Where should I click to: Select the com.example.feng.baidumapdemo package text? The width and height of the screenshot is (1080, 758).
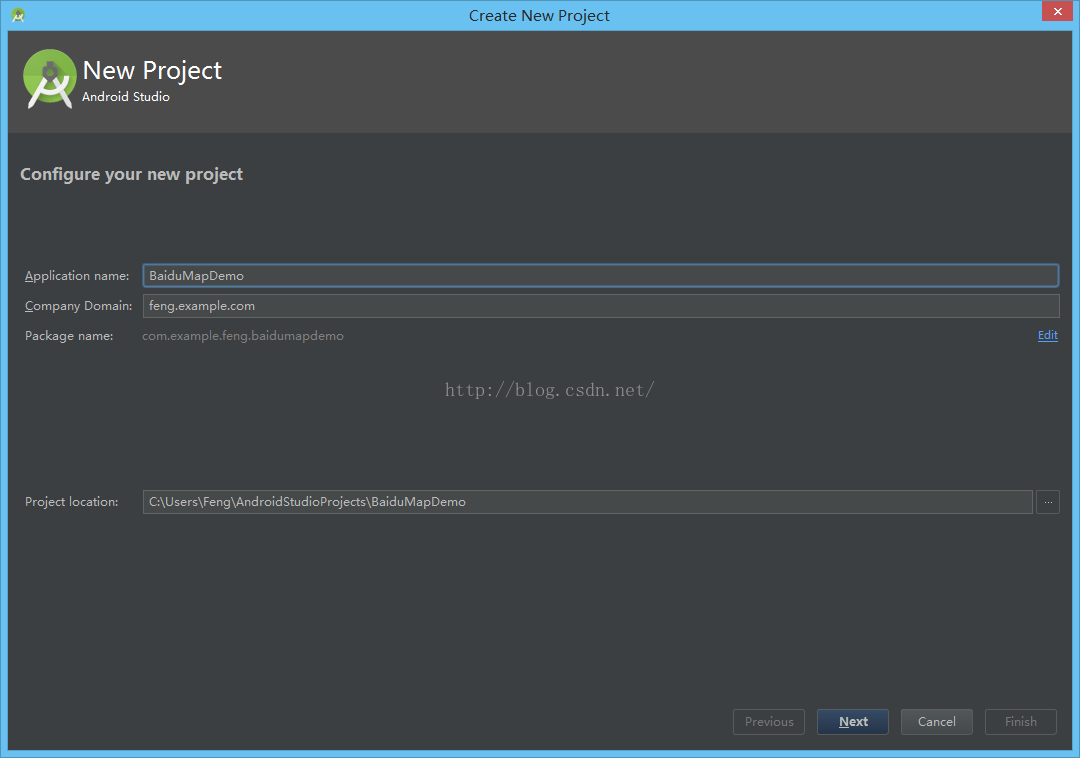point(242,336)
